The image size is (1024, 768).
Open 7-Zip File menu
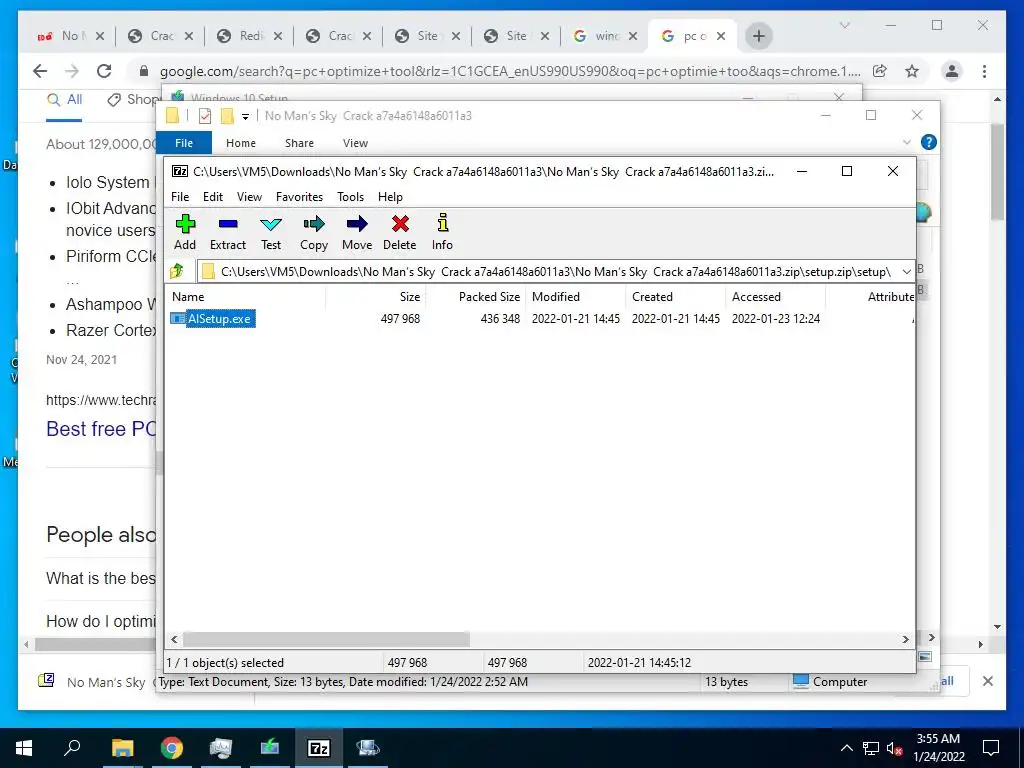point(180,197)
